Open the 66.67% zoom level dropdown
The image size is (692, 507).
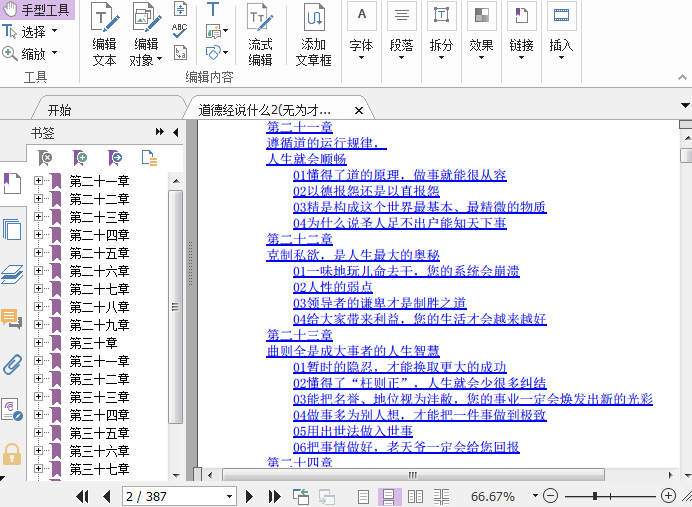535,496
